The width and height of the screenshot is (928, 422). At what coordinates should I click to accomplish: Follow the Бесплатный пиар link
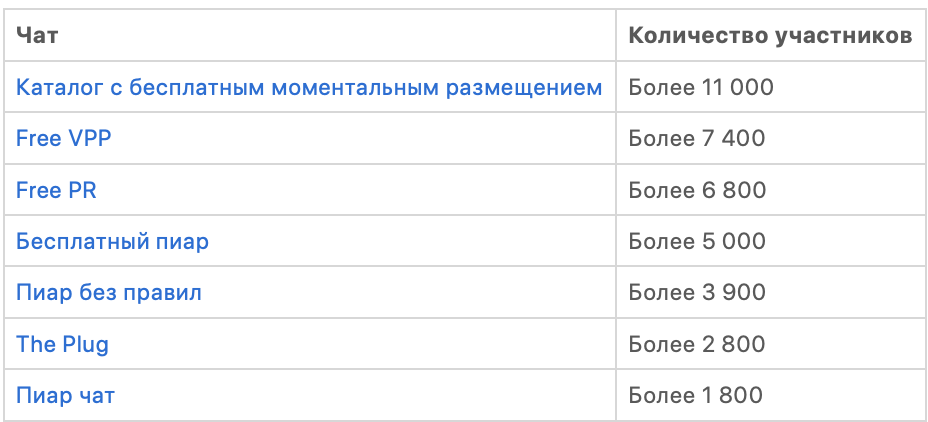pos(112,242)
